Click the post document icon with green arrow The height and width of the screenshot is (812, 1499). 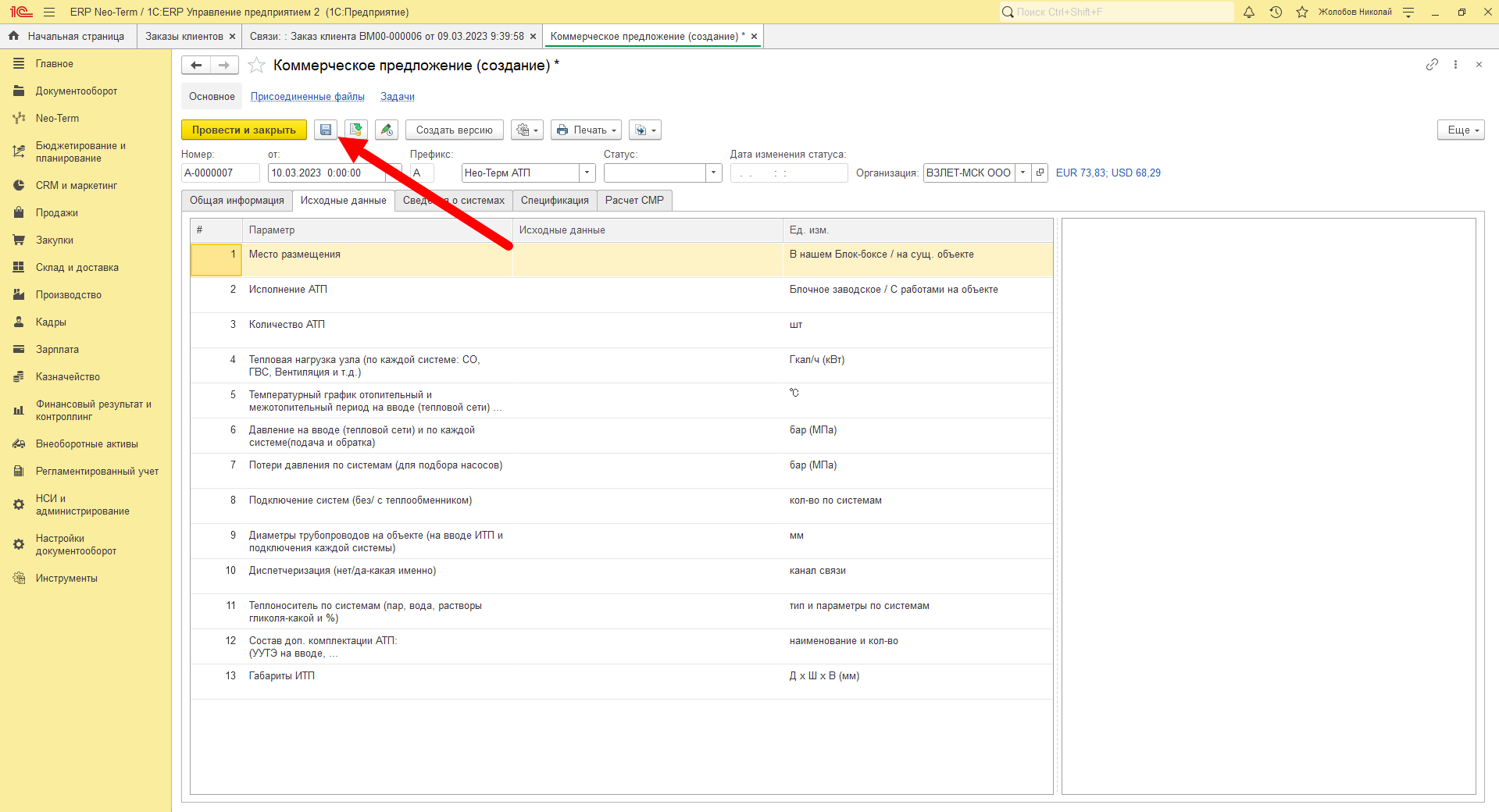[356, 130]
